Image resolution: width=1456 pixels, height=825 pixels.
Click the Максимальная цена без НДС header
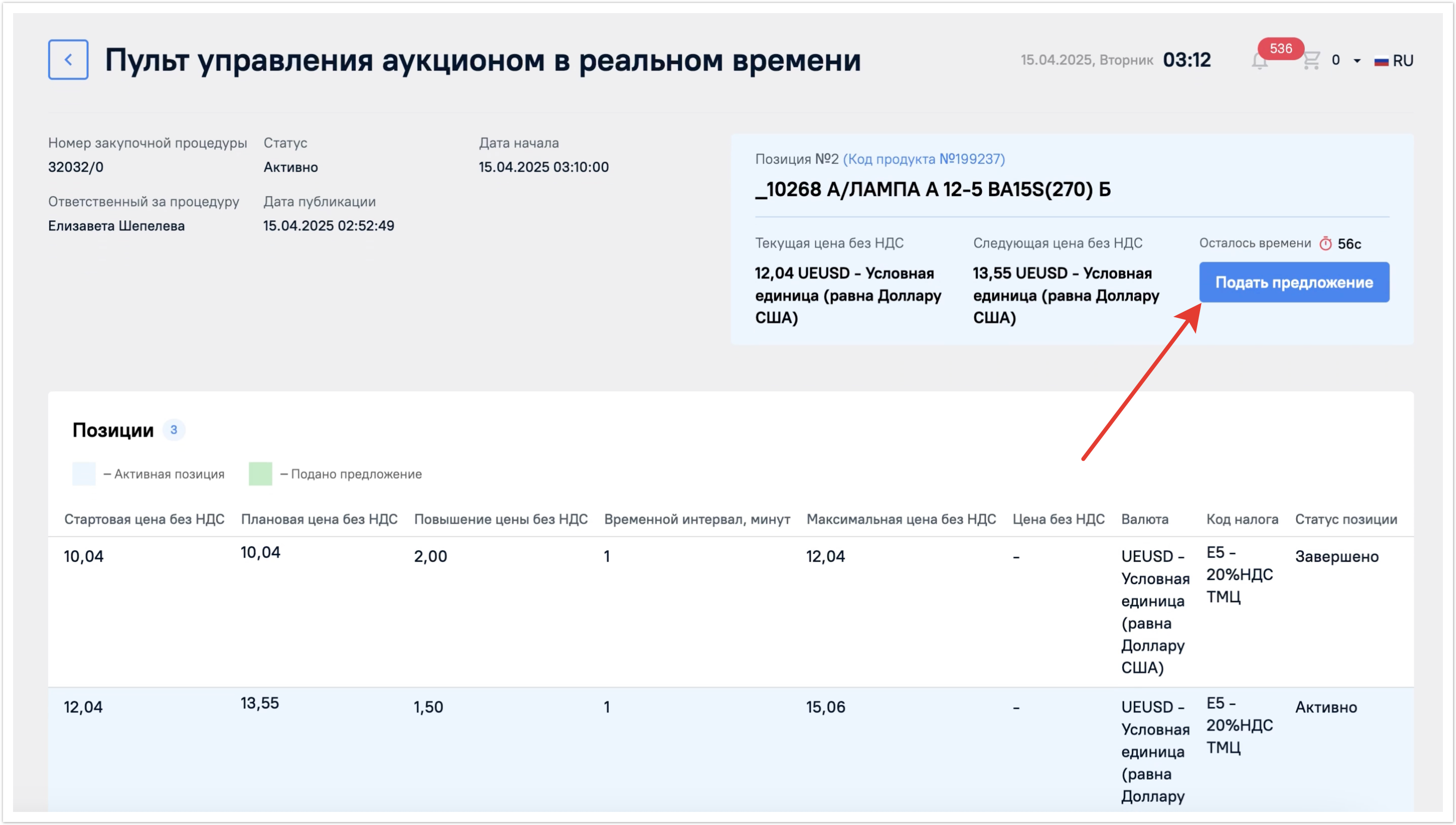point(900,519)
